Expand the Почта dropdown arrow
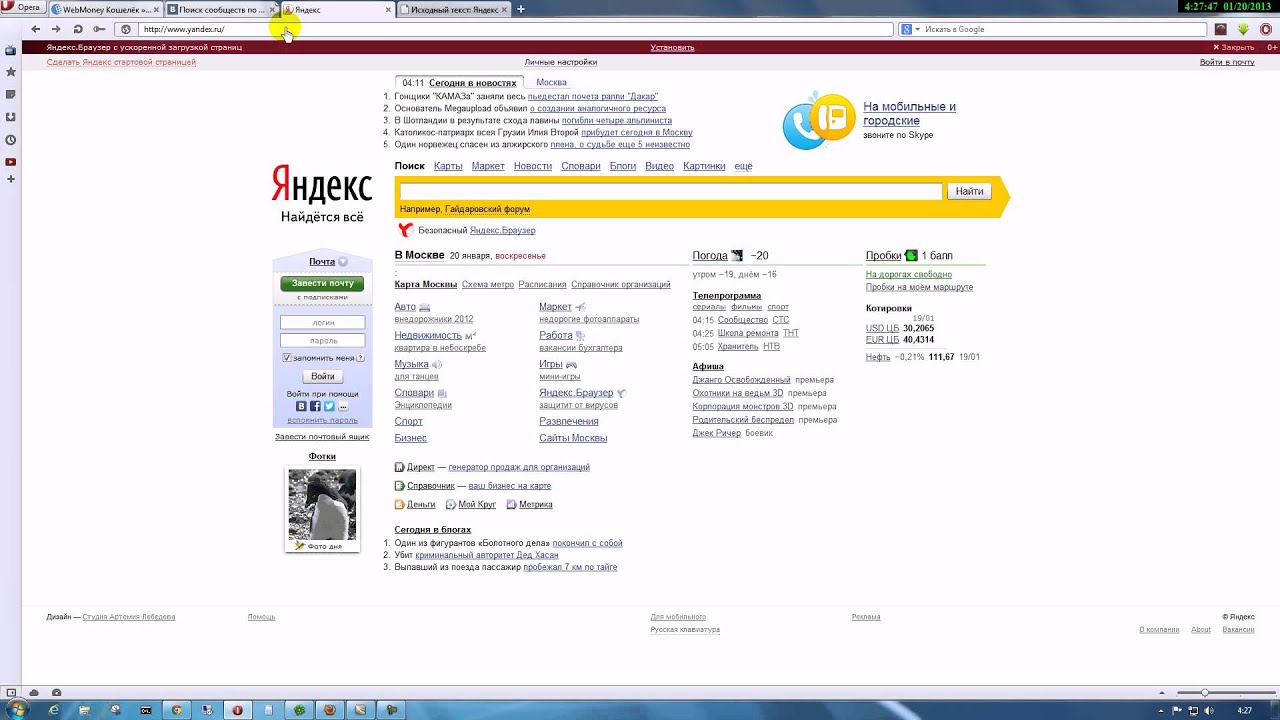 [343, 262]
